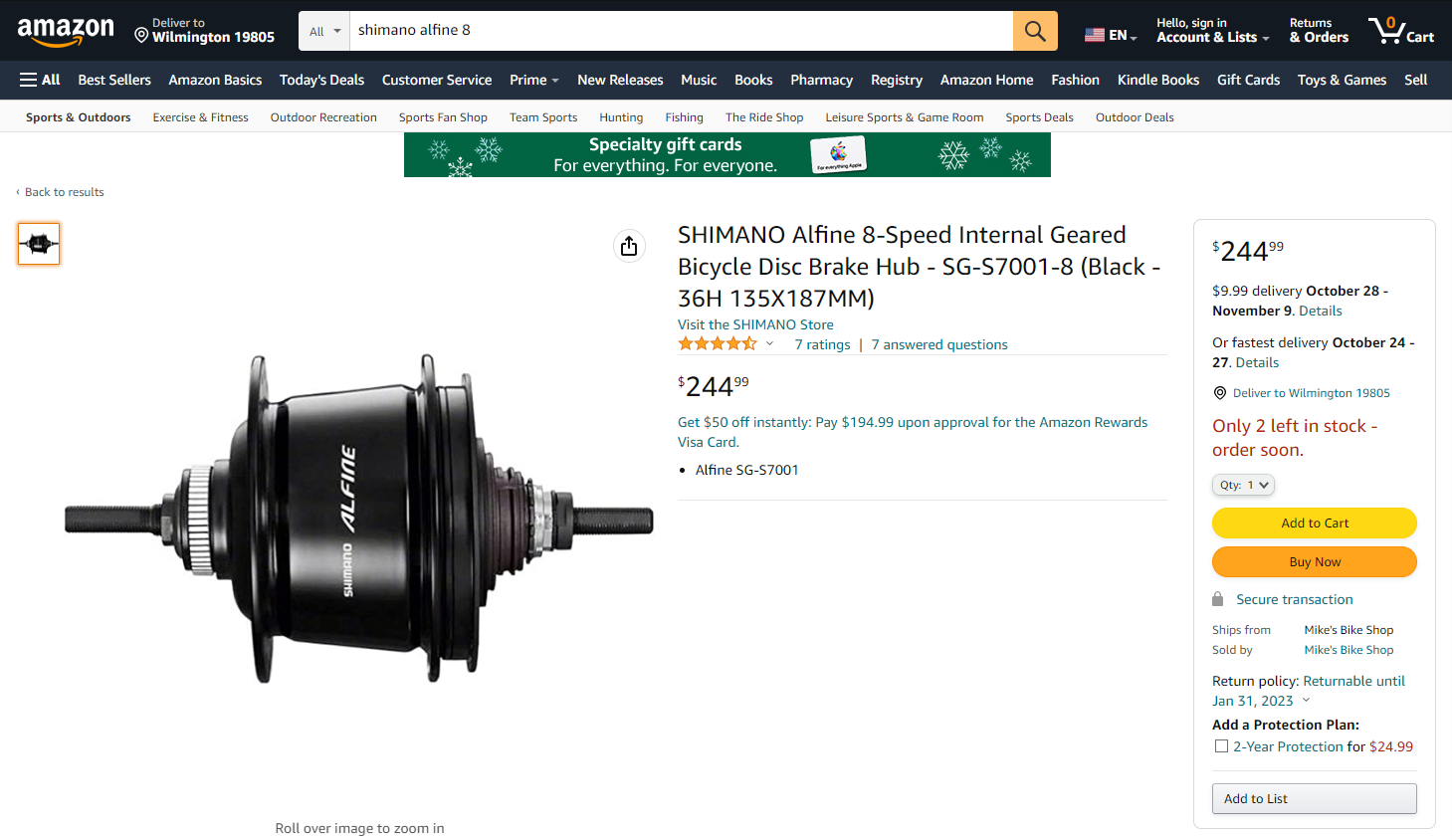Select Outdoor Recreation subcategory
Viewport: 1452px width, 840px height.
(323, 117)
